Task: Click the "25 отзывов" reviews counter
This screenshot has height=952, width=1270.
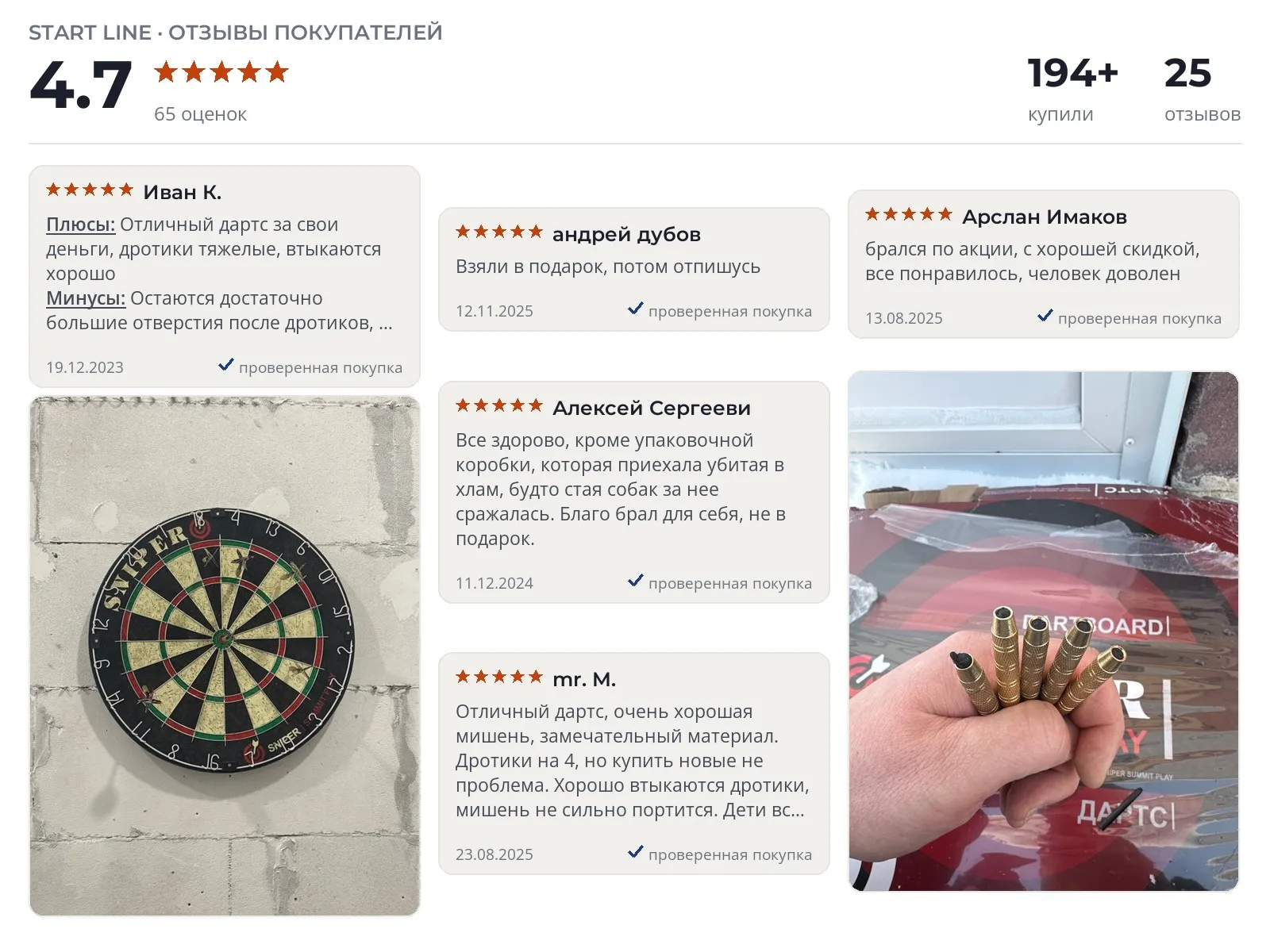Action: pyautogui.click(x=1203, y=89)
